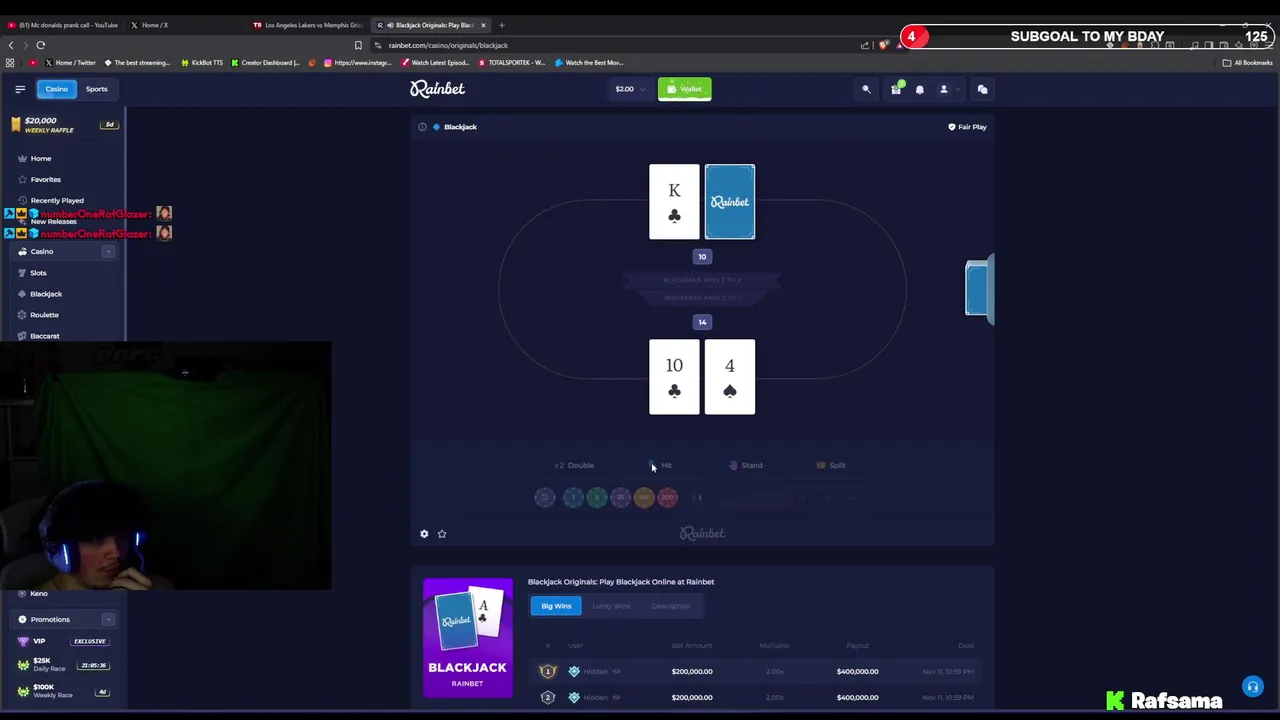This screenshot has width=1280, height=720.
Task: Open the hamburger sidebar menu
Action: click(x=20, y=89)
